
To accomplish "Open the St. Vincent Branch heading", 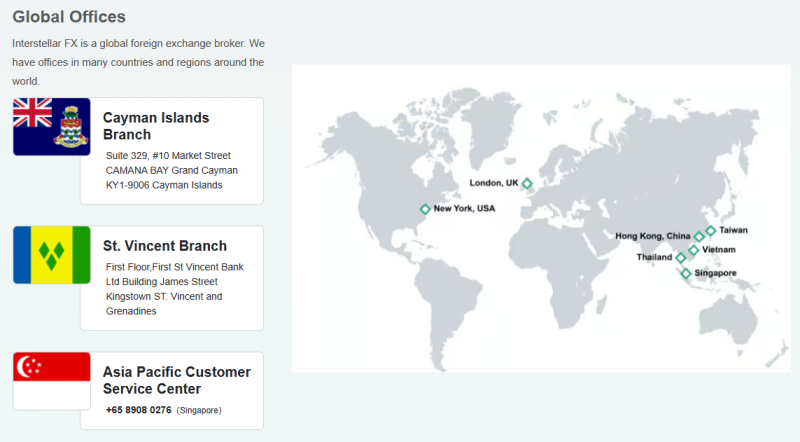I will [x=165, y=246].
